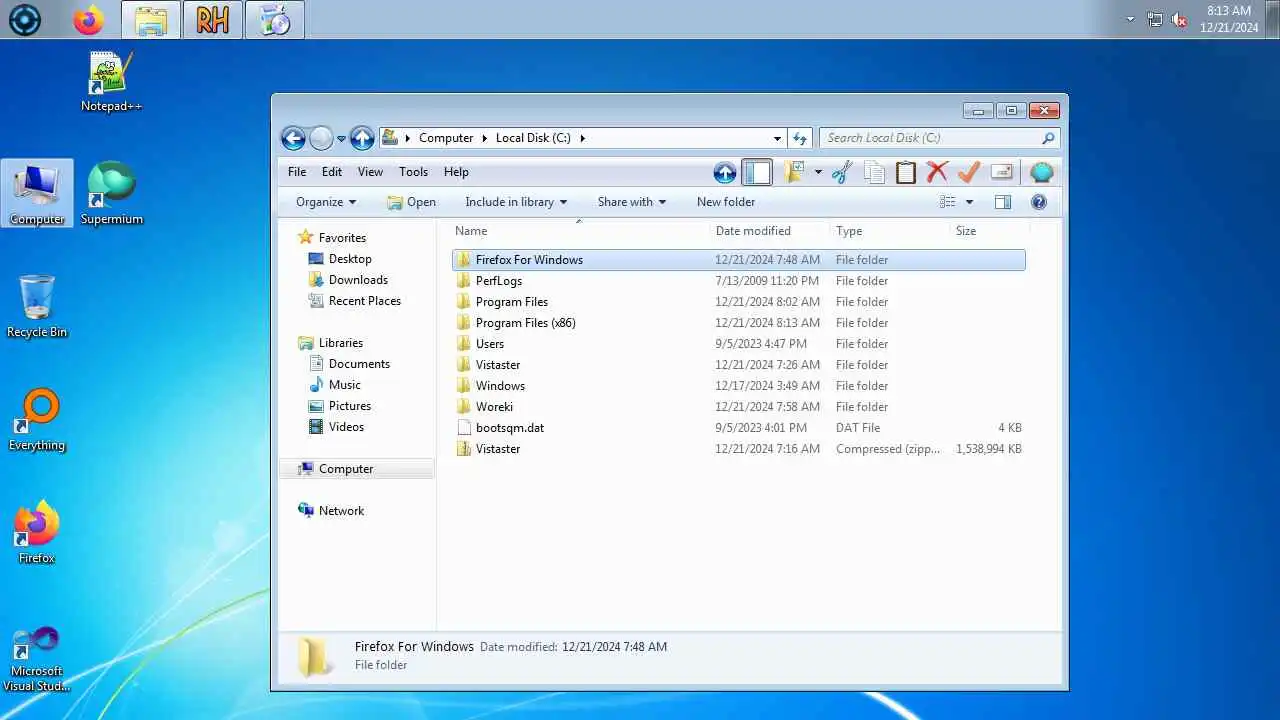1280x720 pixels.
Task: Select Network in the navigation pane
Action: tap(341, 511)
